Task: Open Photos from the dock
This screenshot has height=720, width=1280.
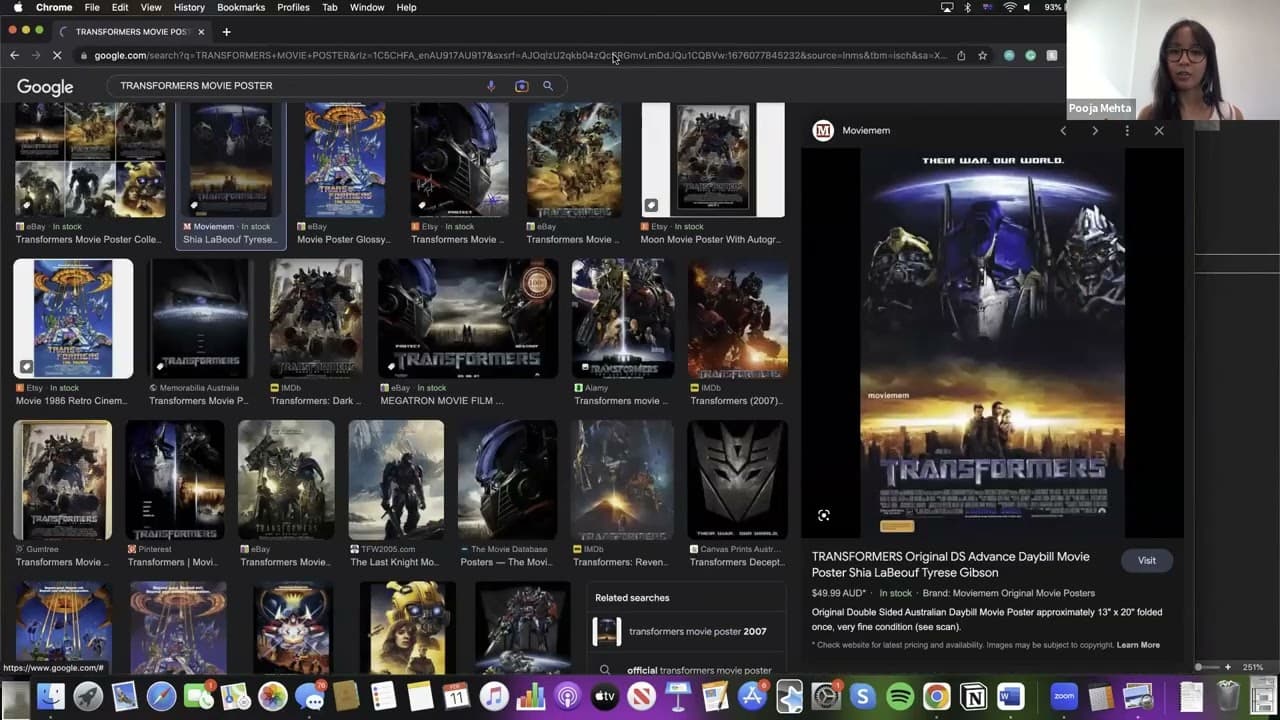Action: click(x=273, y=696)
